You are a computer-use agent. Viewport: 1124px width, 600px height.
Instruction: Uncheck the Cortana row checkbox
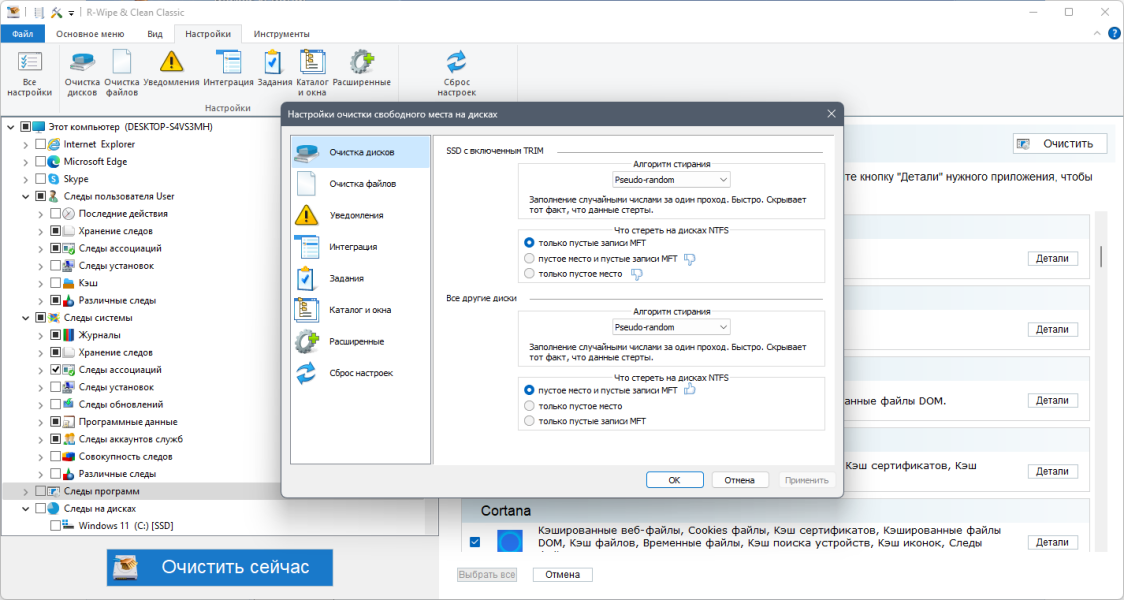(x=475, y=542)
